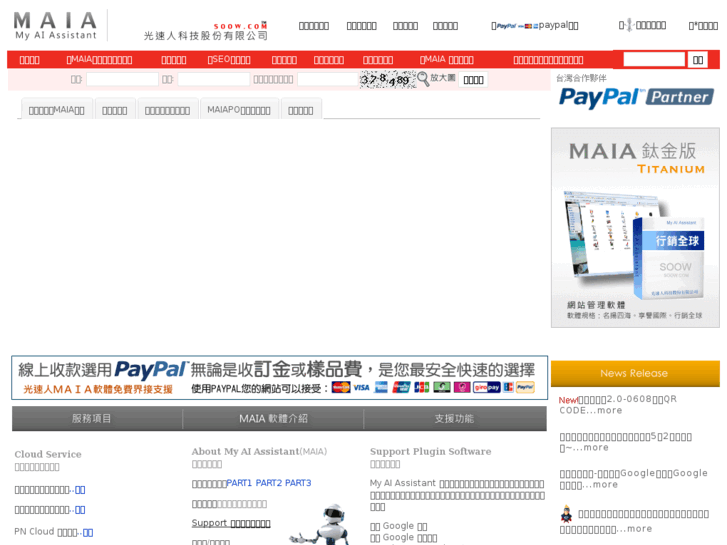Screen dimensions: 727x545
Task: Click the MAIA My AI Assistant logo
Action: (x=55, y=26)
